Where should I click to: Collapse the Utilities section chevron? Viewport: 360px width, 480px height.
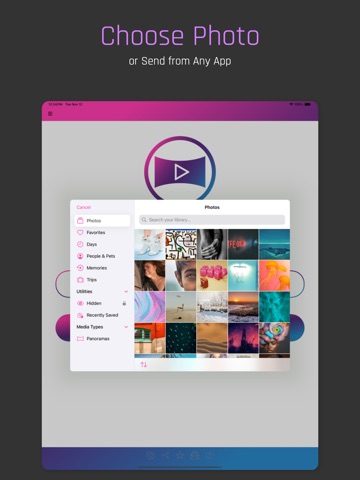pyautogui.click(x=126, y=291)
